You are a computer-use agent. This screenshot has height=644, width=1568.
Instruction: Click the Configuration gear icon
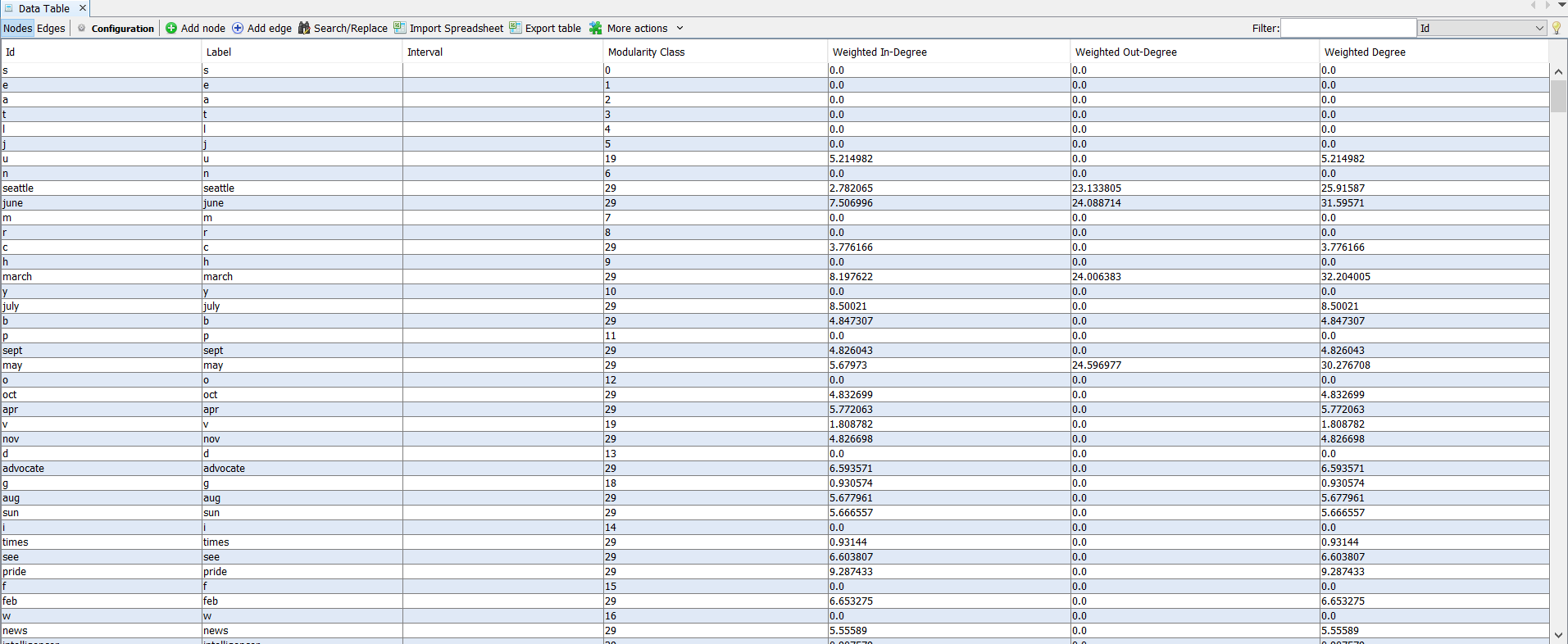[x=82, y=28]
